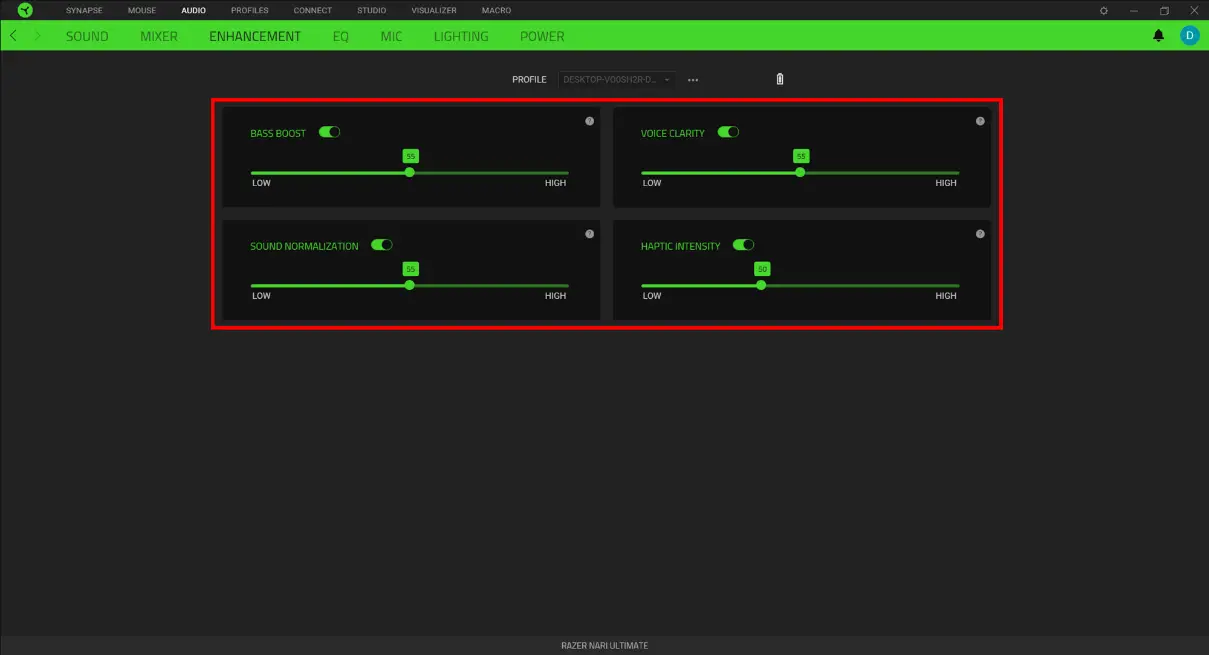
Task: Open the Profile dropdown
Action: [616, 79]
